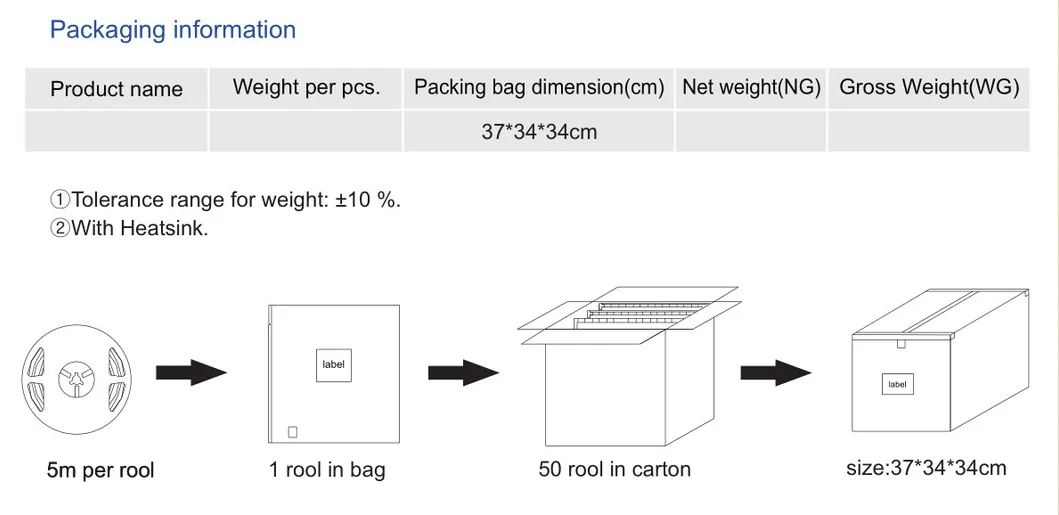Click the label on the packing bag
The height and width of the screenshot is (515, 1059).
point(333,364)
